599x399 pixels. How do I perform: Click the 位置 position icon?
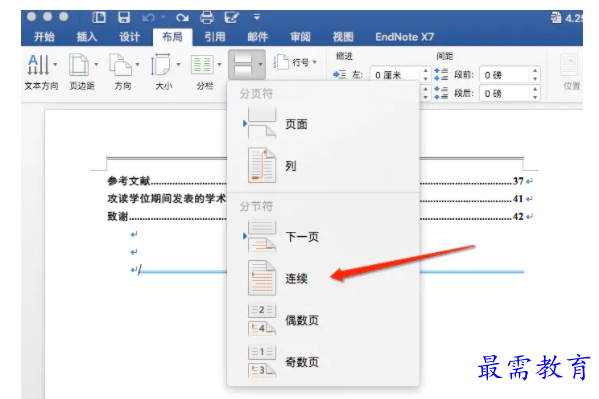[570, 65]
